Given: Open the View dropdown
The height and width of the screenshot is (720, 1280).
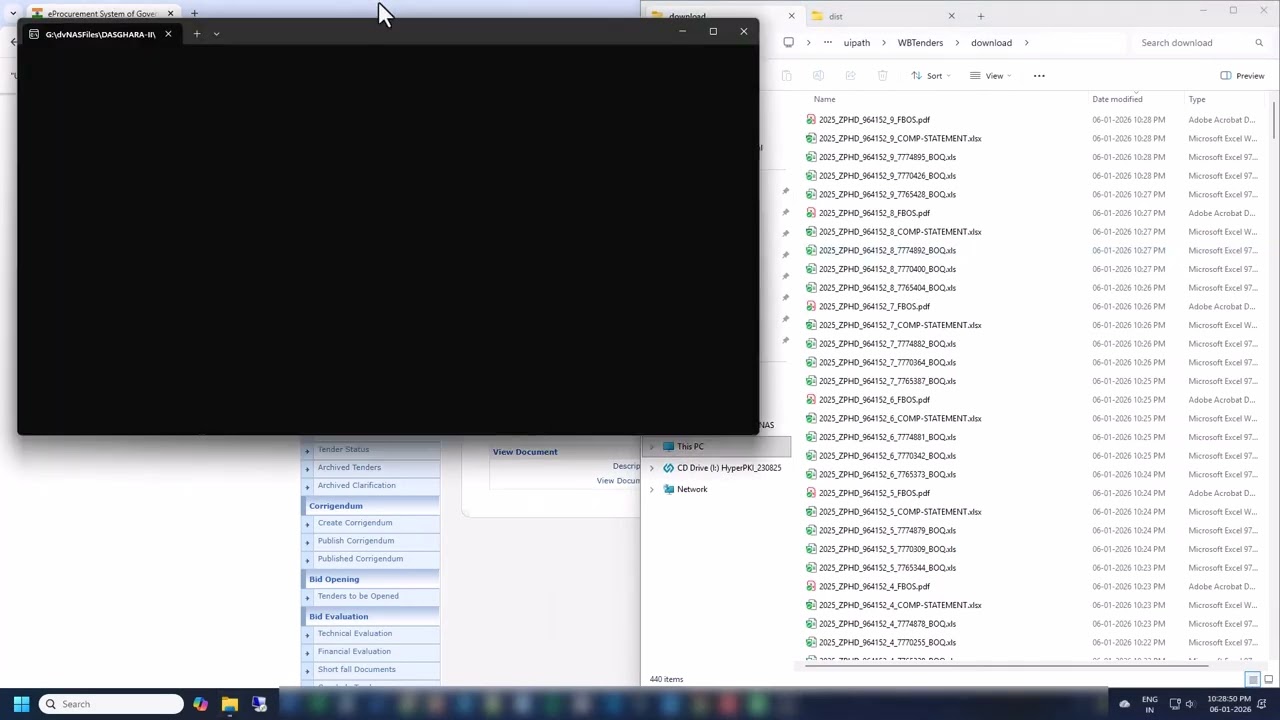Looking at the screenshot, I should (x=990, y=76).
